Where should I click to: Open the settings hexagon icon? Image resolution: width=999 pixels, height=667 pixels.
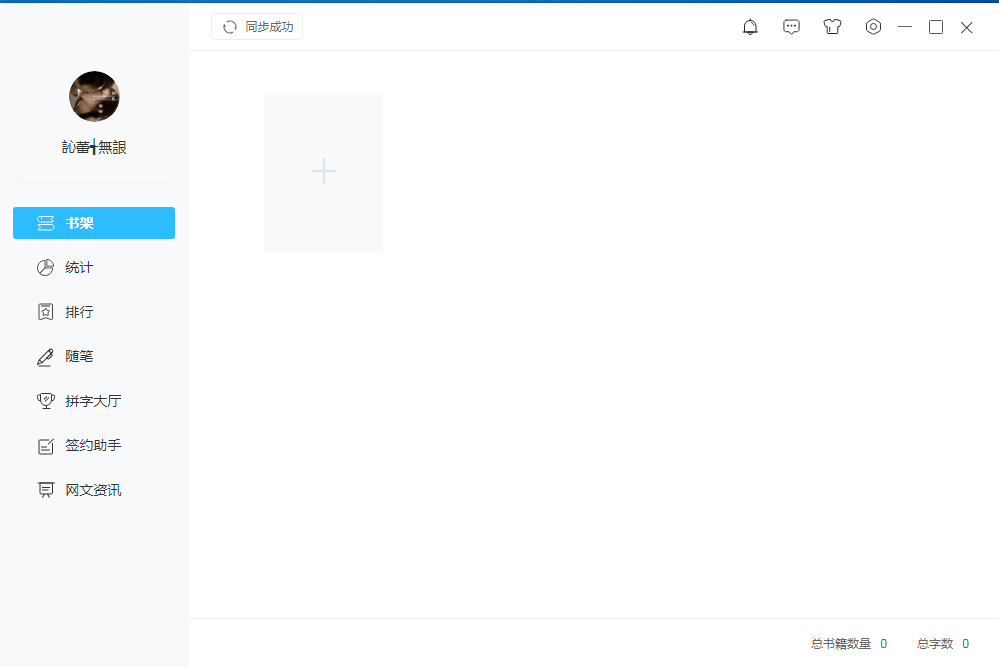coord(873,27)
